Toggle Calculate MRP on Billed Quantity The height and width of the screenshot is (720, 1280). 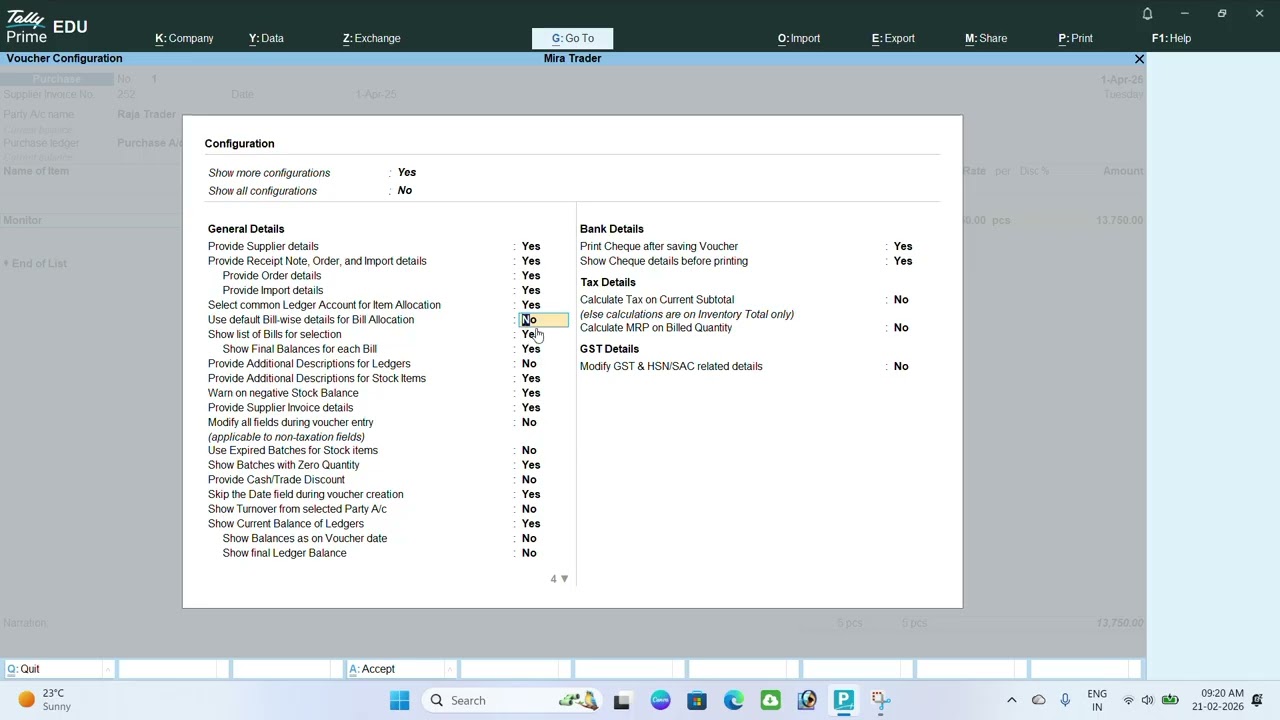(x=901, y=328)
